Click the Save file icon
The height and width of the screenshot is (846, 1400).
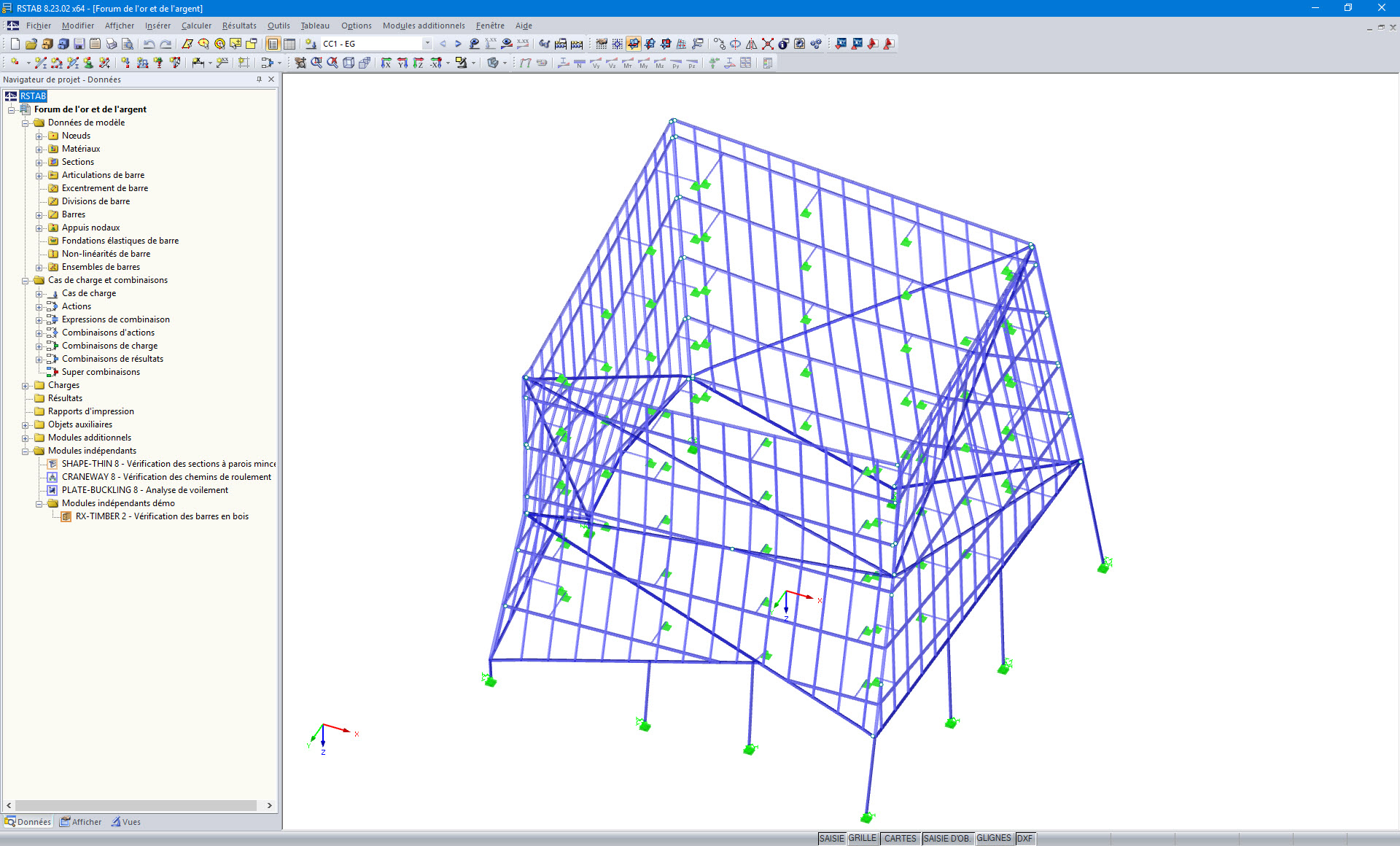pos(79,44)
